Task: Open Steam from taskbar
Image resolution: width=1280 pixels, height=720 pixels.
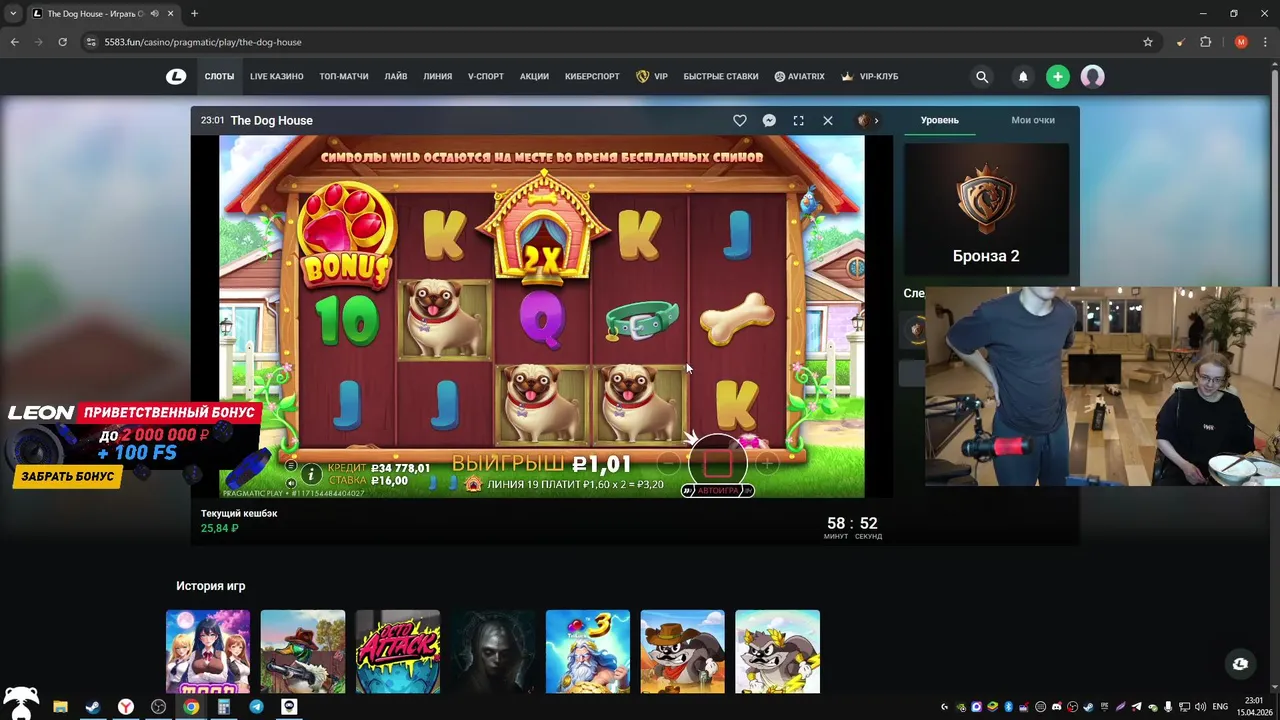Action: tap(93, 707)
